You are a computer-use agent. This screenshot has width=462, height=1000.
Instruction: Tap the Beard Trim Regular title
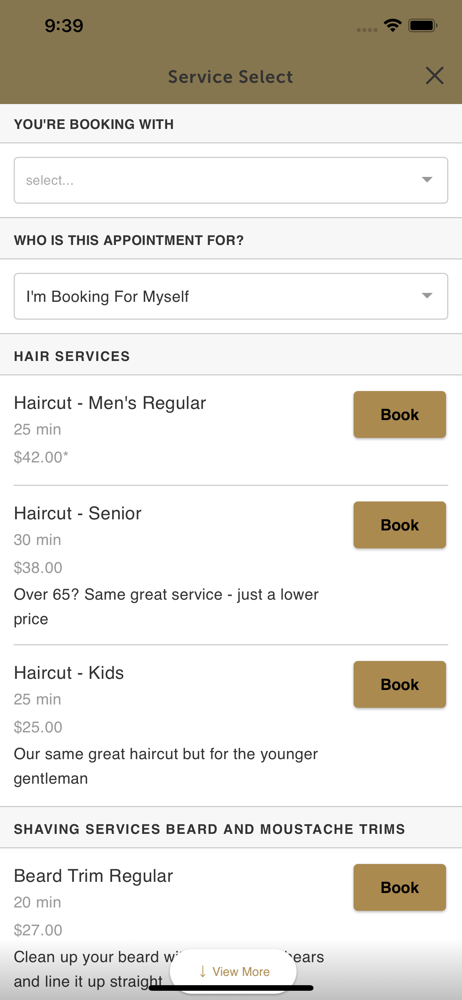tap(93, 876)
